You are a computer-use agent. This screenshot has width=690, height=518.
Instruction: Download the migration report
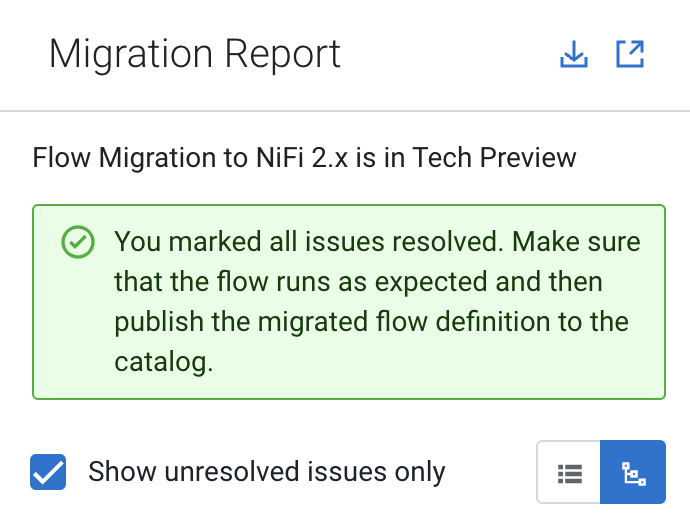(574, 54)
